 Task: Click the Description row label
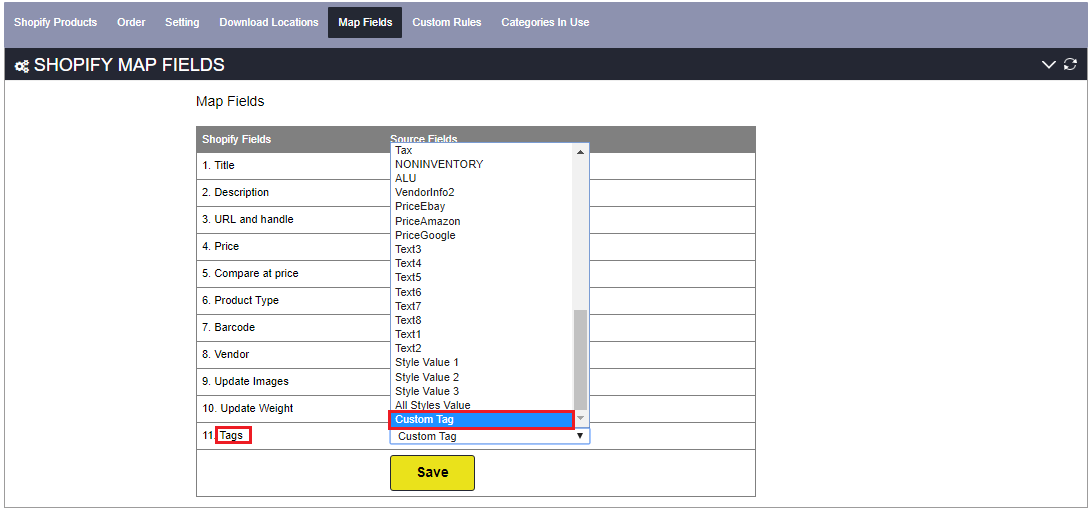click(235, 192)
